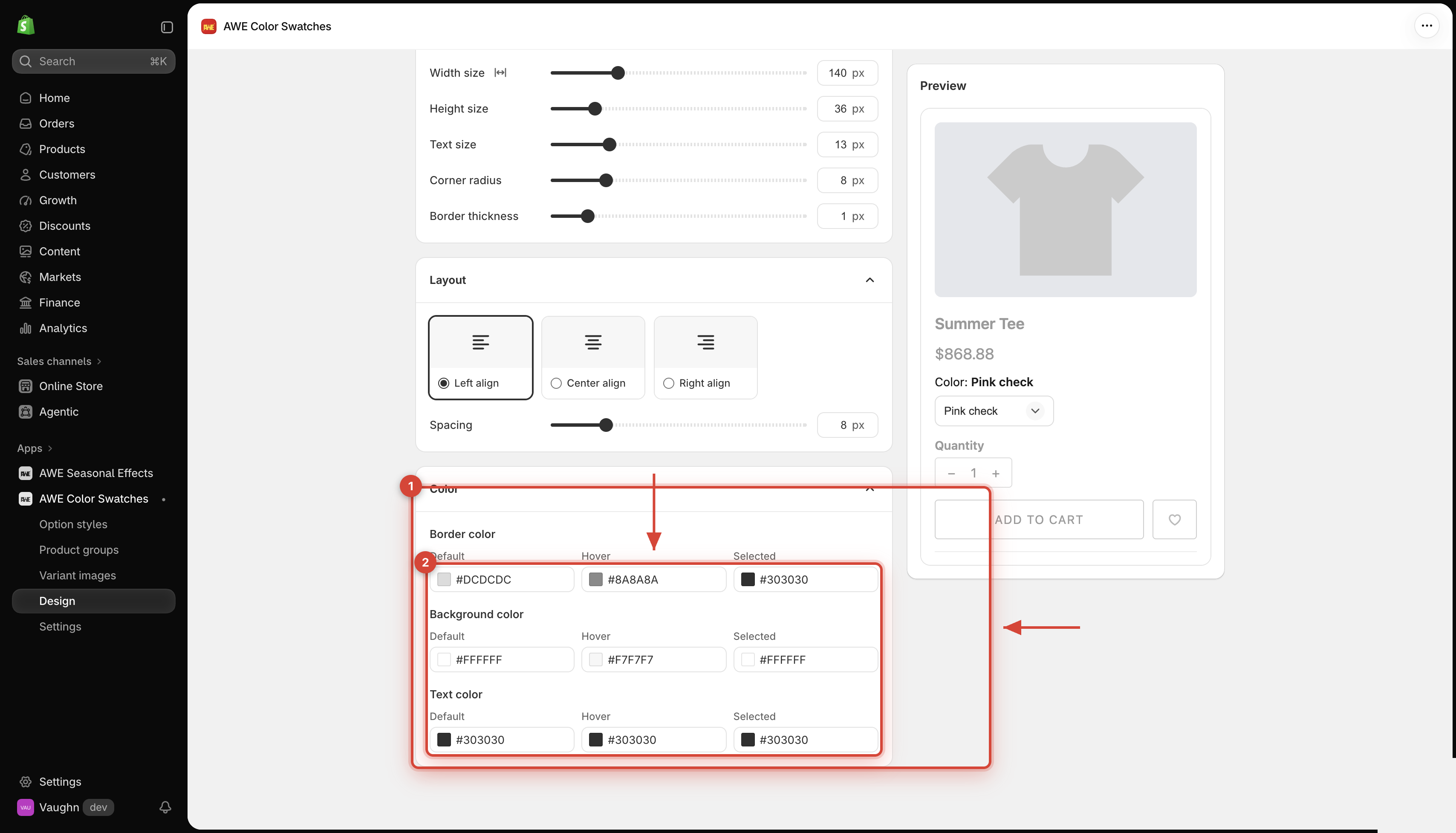Viewport: 1456px width, 833px height.
Task: Toggle the sidebar collapse icon
Action: coord(167,27)
